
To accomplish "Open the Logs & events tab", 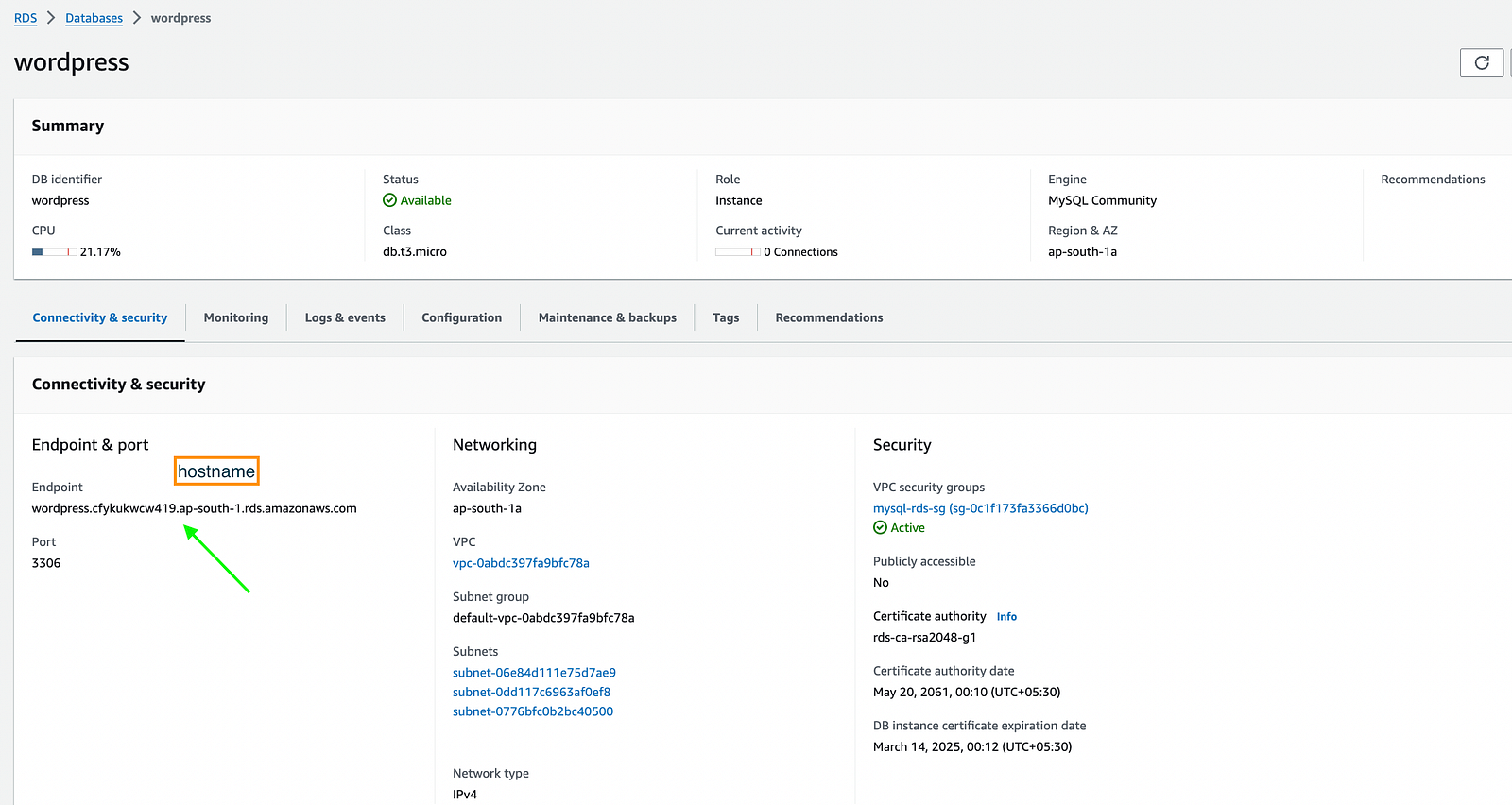I will coord(345,317).
